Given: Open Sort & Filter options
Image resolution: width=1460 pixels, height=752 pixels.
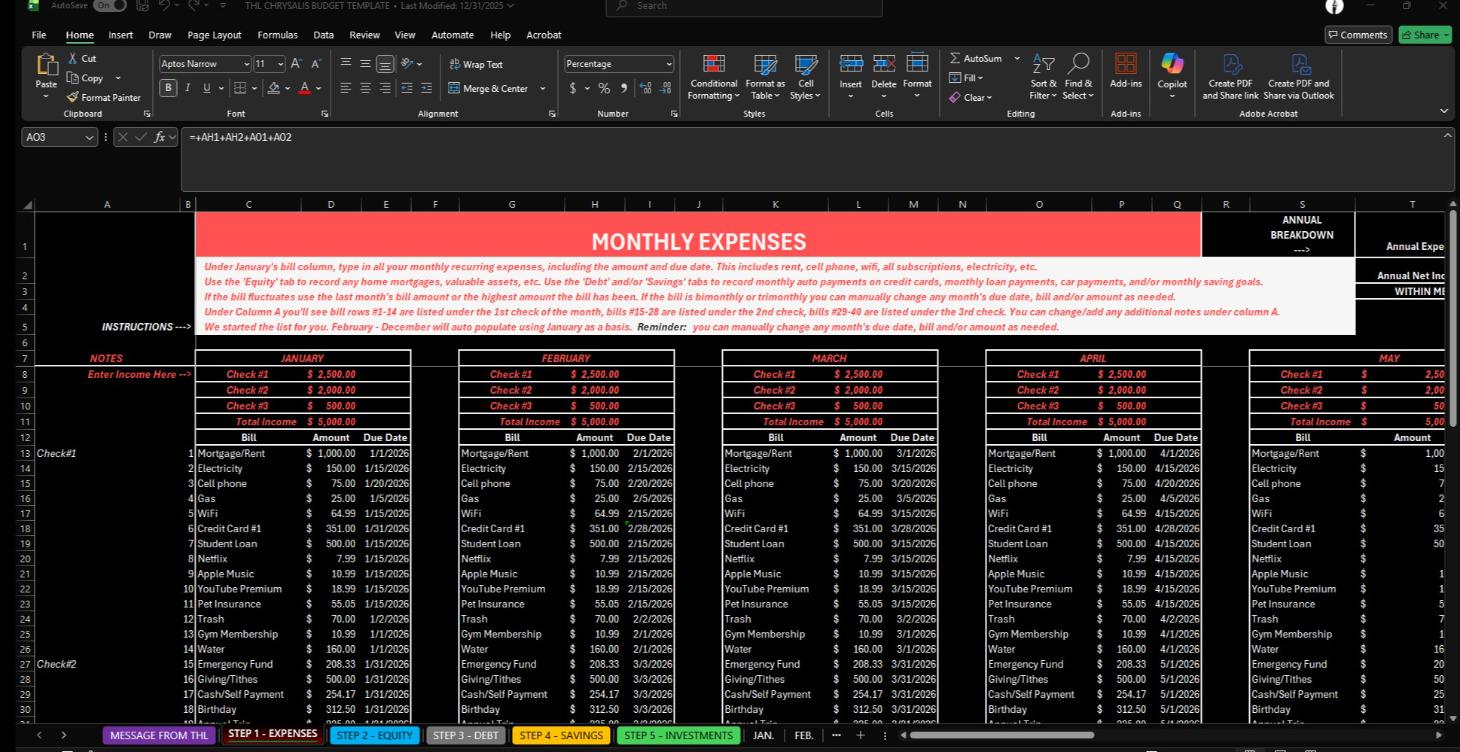Looking at the screenshot, I should (1042, 80).
